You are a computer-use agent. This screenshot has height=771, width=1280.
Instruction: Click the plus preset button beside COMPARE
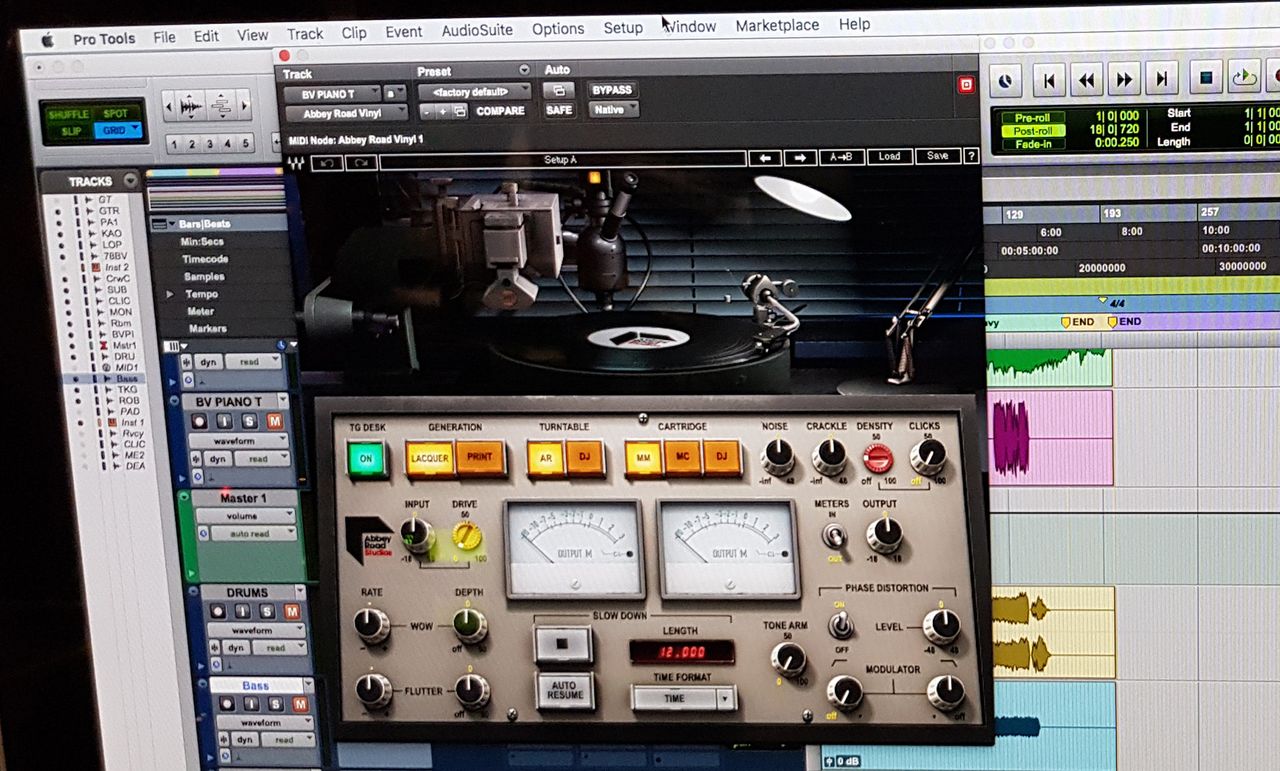[x=443, y=111]
